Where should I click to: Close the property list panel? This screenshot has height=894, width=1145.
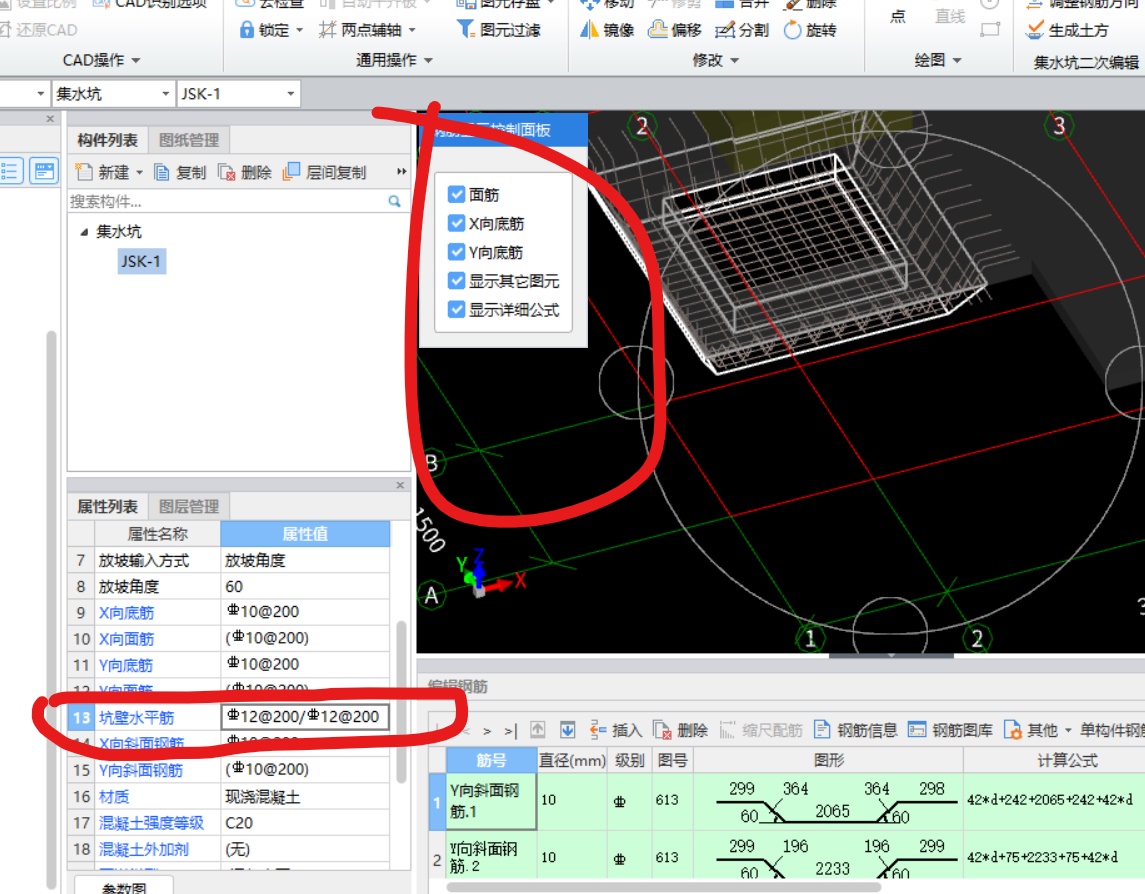point(399,485)
